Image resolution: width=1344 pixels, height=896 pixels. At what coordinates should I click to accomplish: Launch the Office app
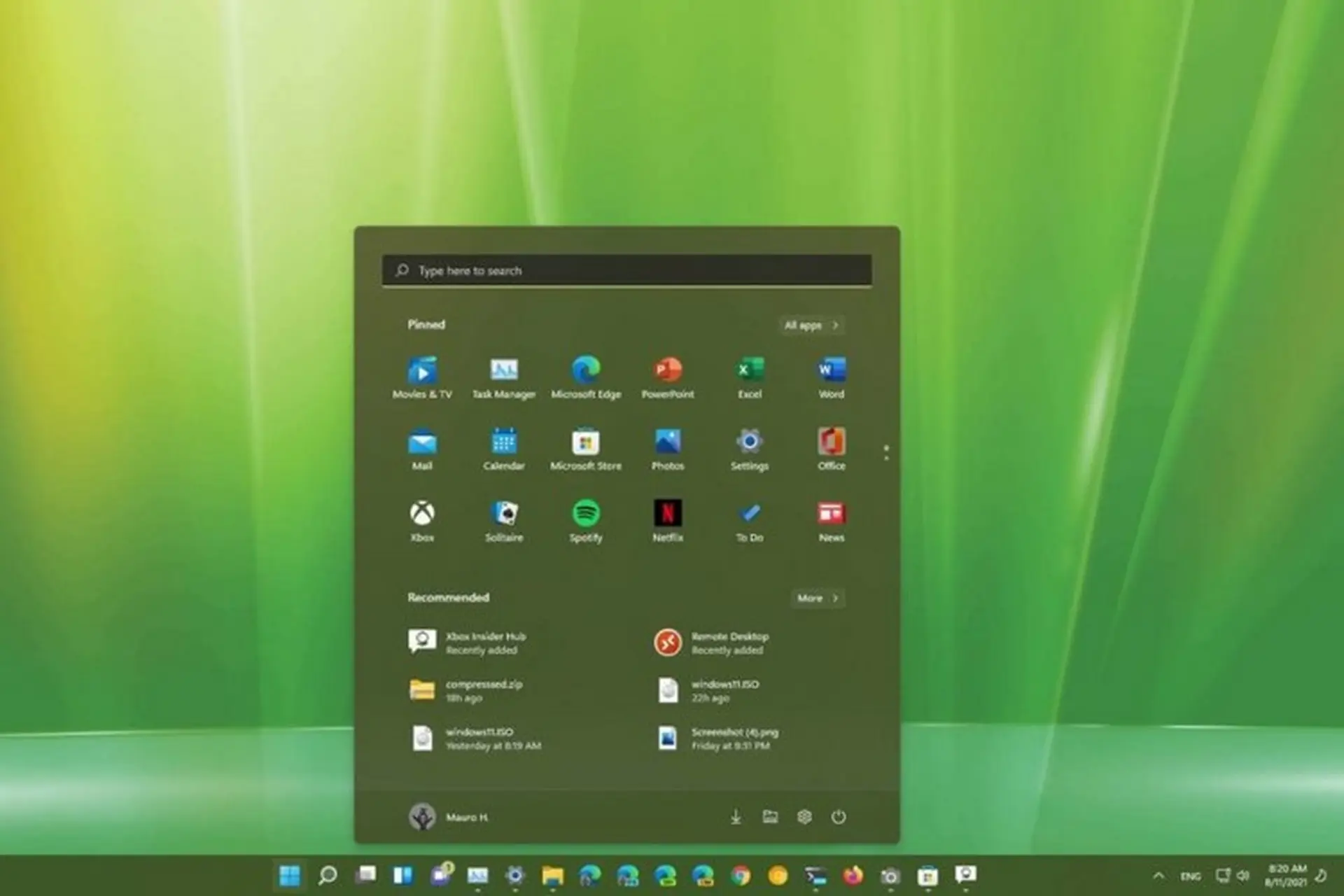click(832, 450)
